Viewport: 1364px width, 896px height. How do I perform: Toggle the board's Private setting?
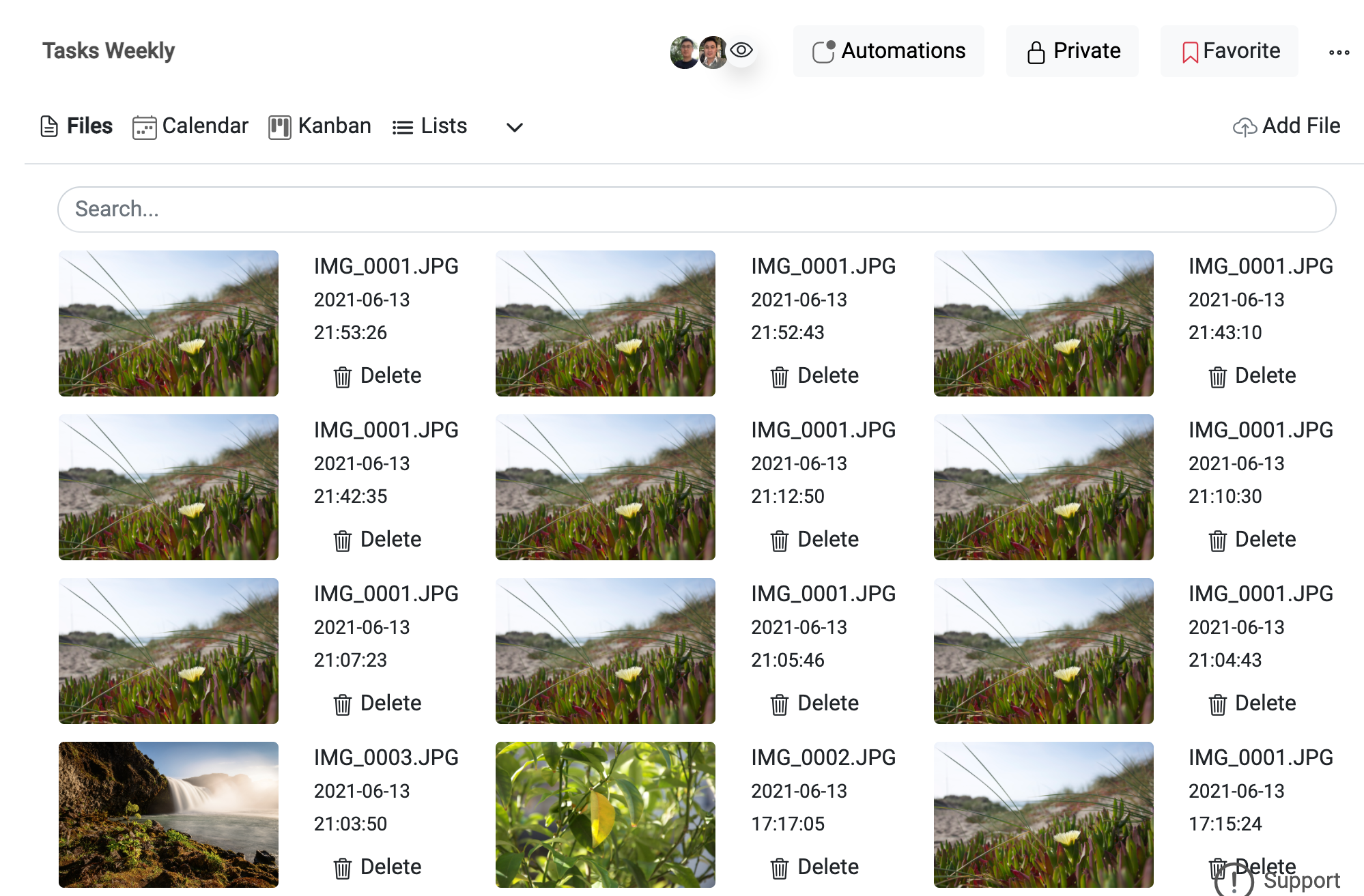pos(1072,50)
